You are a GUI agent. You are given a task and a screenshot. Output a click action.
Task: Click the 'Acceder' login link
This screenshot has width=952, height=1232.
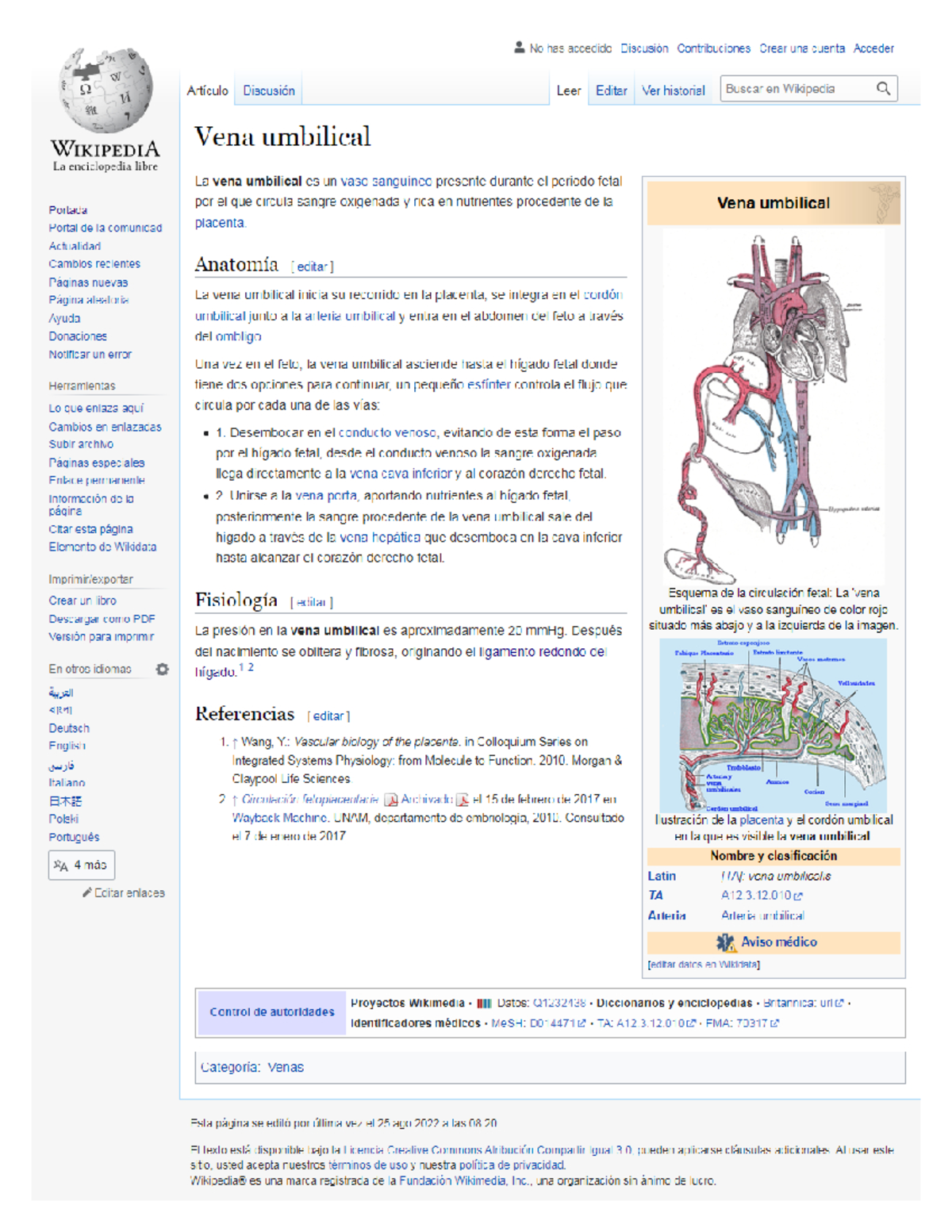(873, 48)
